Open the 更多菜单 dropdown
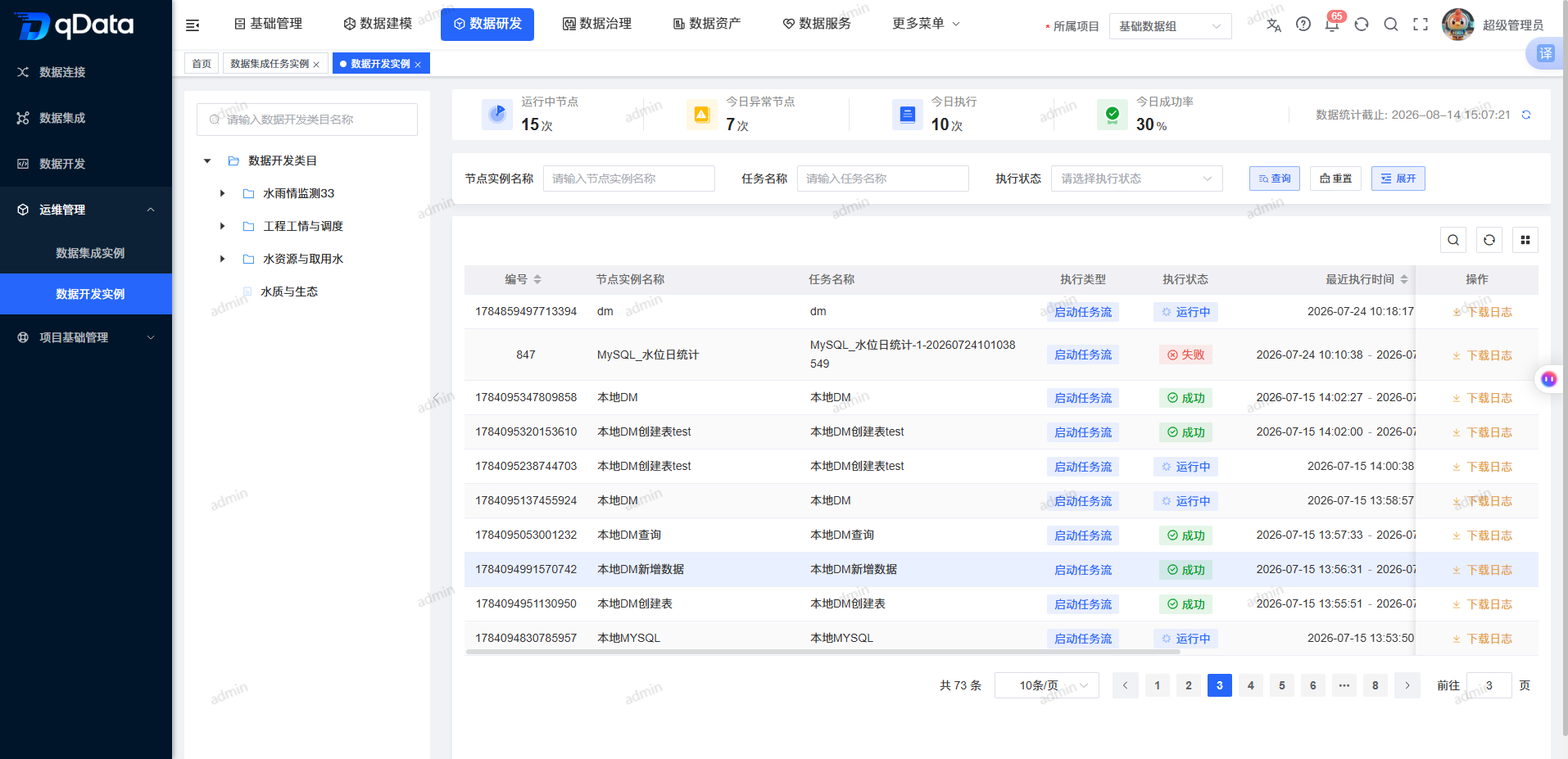1568x759 pixels. click(926, 24)
